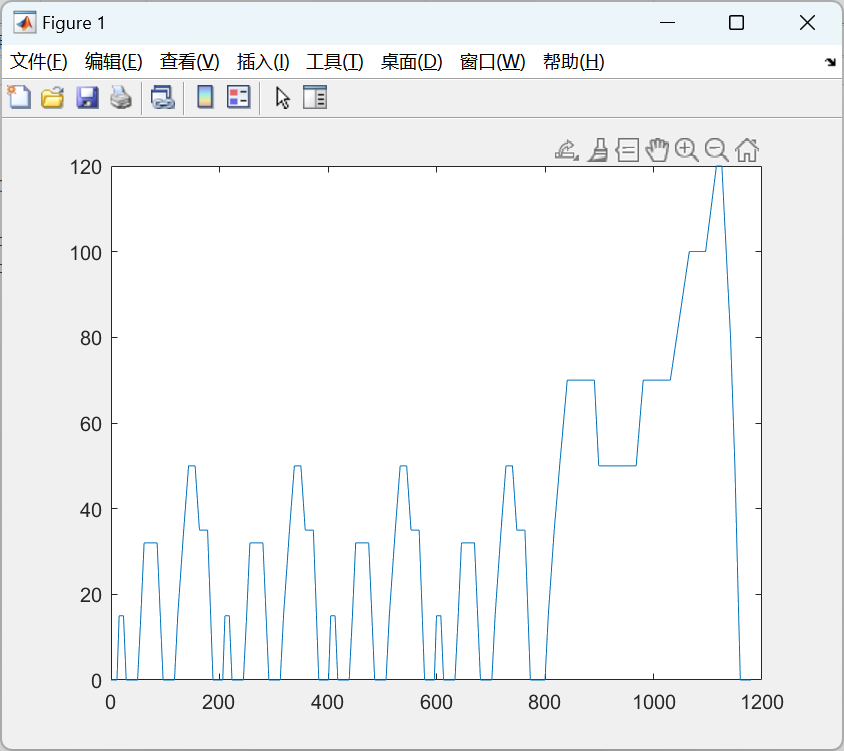Click the y-axis tick label 60
Viewport: 844px width, 751px height.
click(x=91, y=424)
